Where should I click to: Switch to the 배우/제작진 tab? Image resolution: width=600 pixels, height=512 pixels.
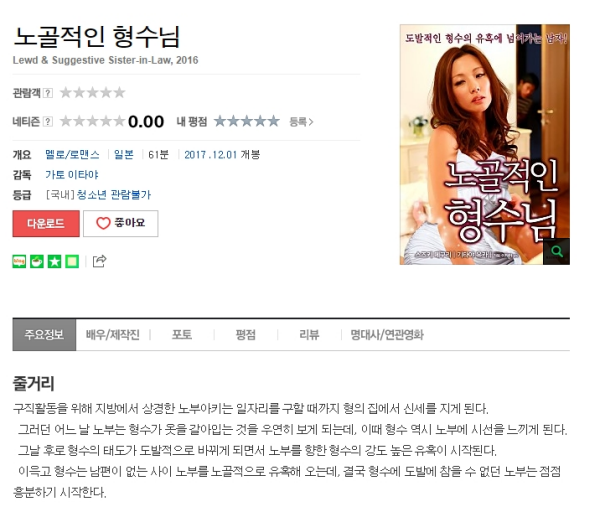tap(112, 335)
